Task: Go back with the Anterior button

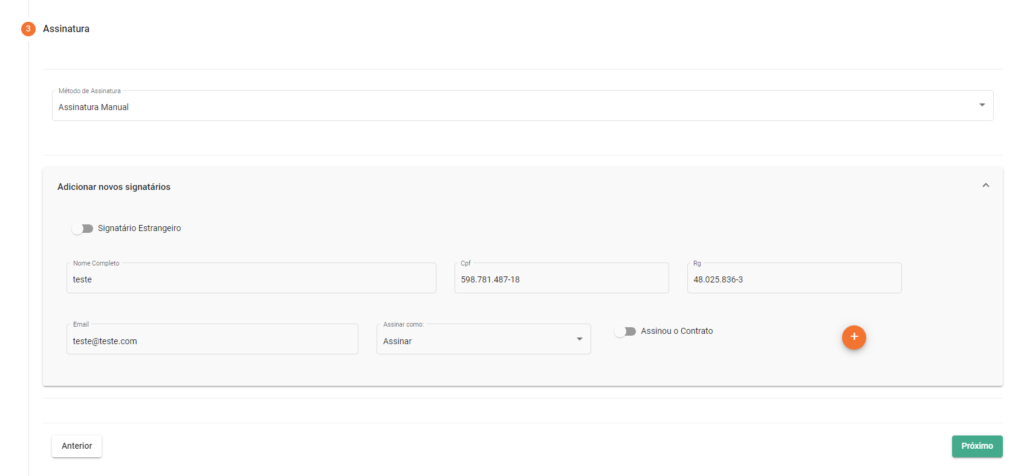Action: pyautogui.click(x=77, y=446)
